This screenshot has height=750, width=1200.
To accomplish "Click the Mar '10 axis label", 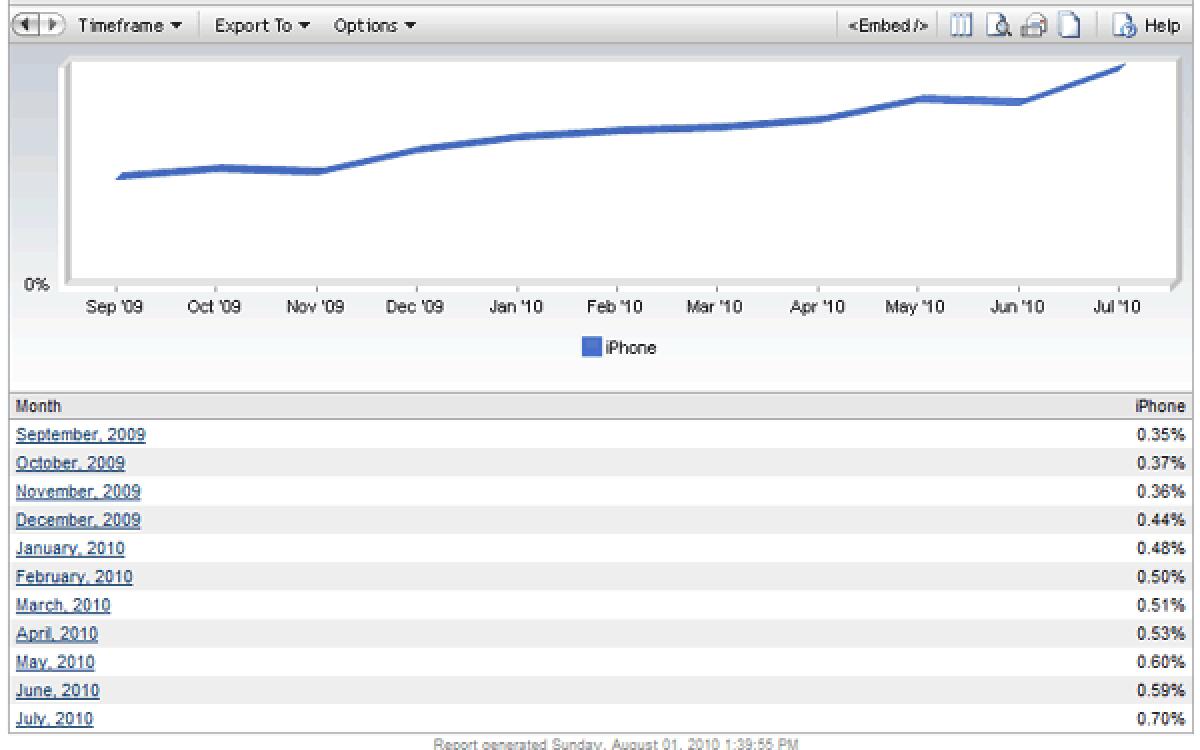I will point(715,307).
